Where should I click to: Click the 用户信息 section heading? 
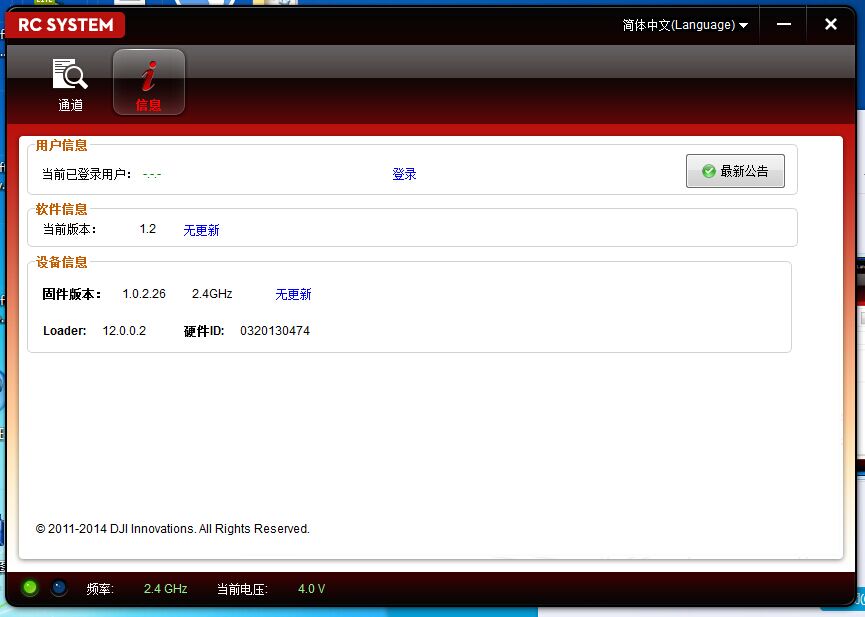pos(61,145)
